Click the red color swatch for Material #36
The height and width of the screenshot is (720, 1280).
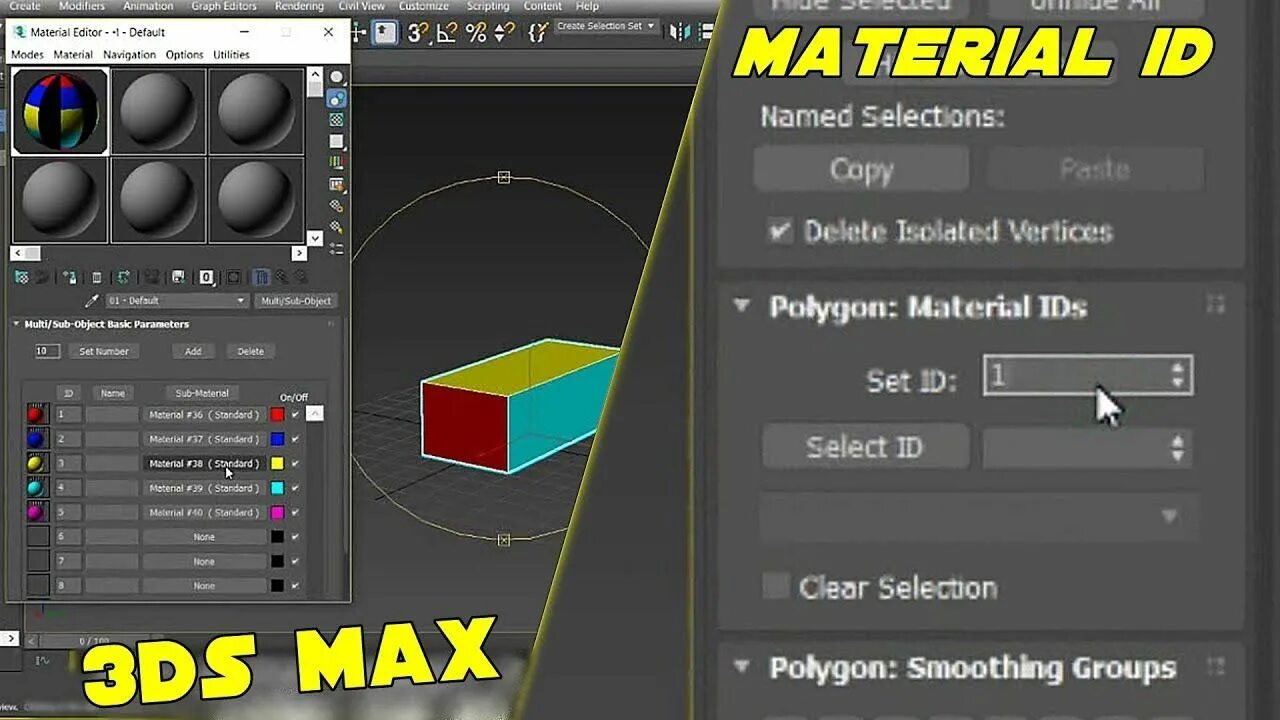click(278, 414)
